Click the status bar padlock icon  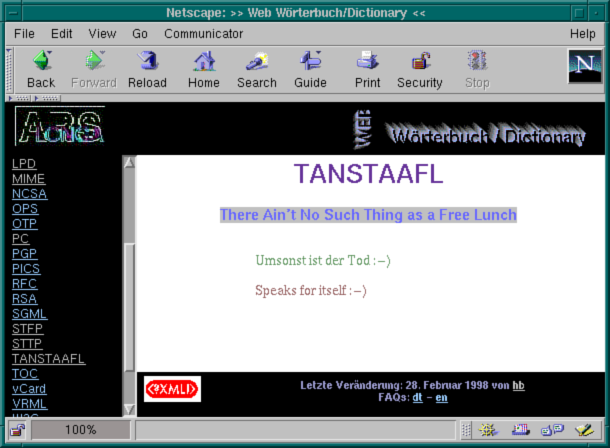click(x=17, y=430)
